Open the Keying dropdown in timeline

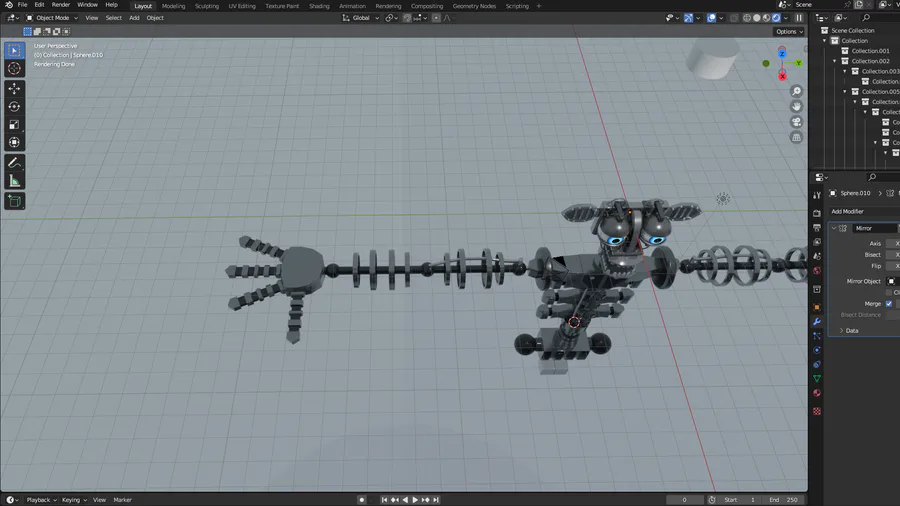pos(74,500)
